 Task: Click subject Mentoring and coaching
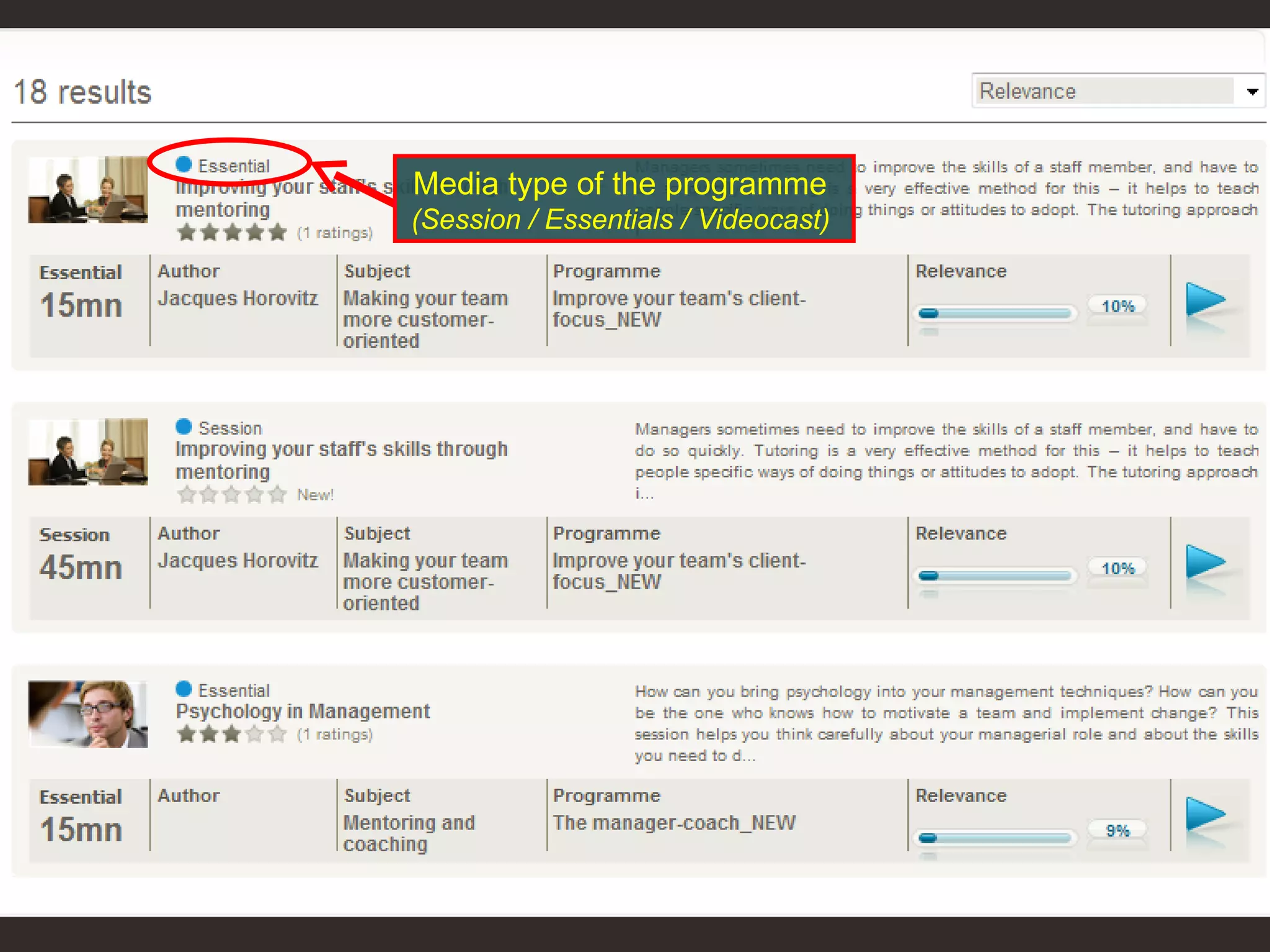click(x=409, y=833)
